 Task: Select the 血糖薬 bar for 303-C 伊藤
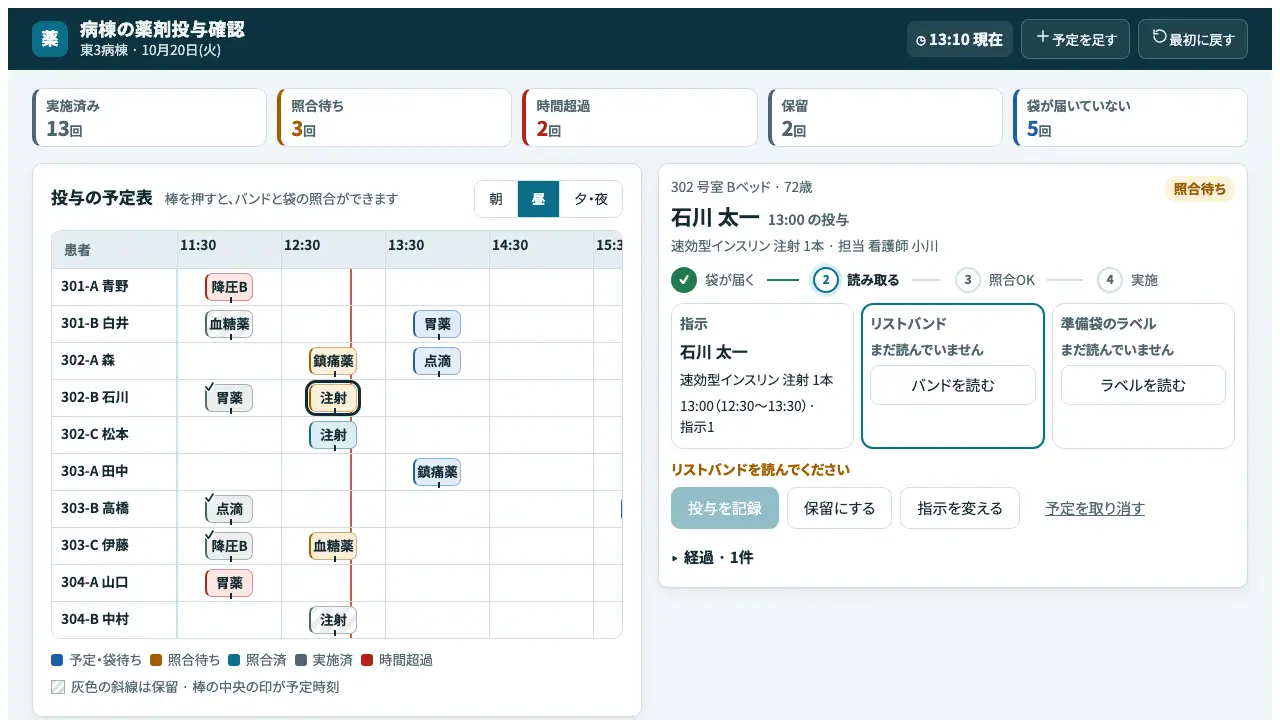tap(333, 546)
